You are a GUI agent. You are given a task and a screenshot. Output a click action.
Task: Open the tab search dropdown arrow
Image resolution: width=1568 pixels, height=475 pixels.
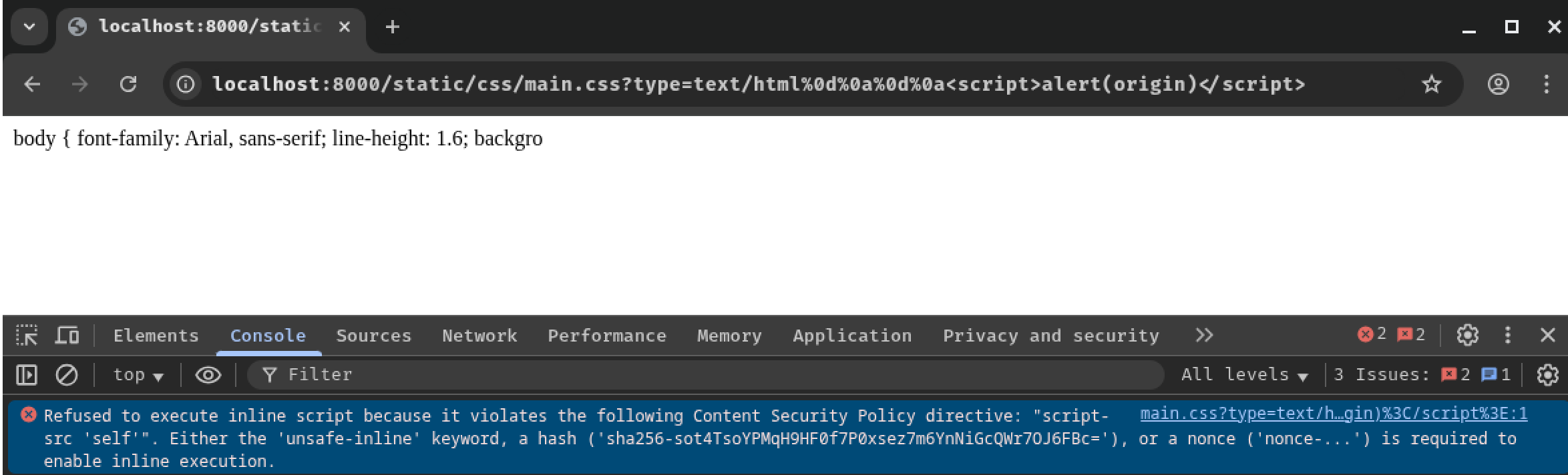point(29,27)
